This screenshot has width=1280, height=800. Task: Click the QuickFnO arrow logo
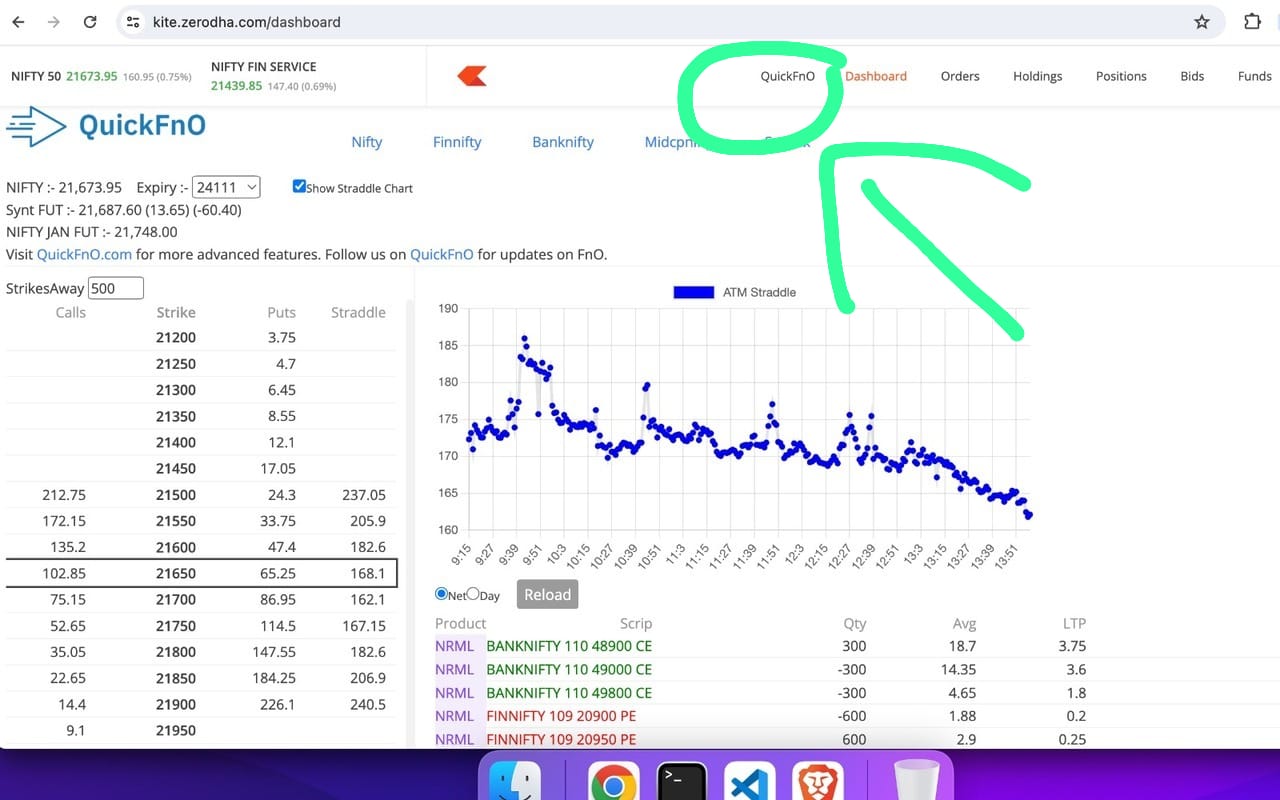(x=36, y=126)
